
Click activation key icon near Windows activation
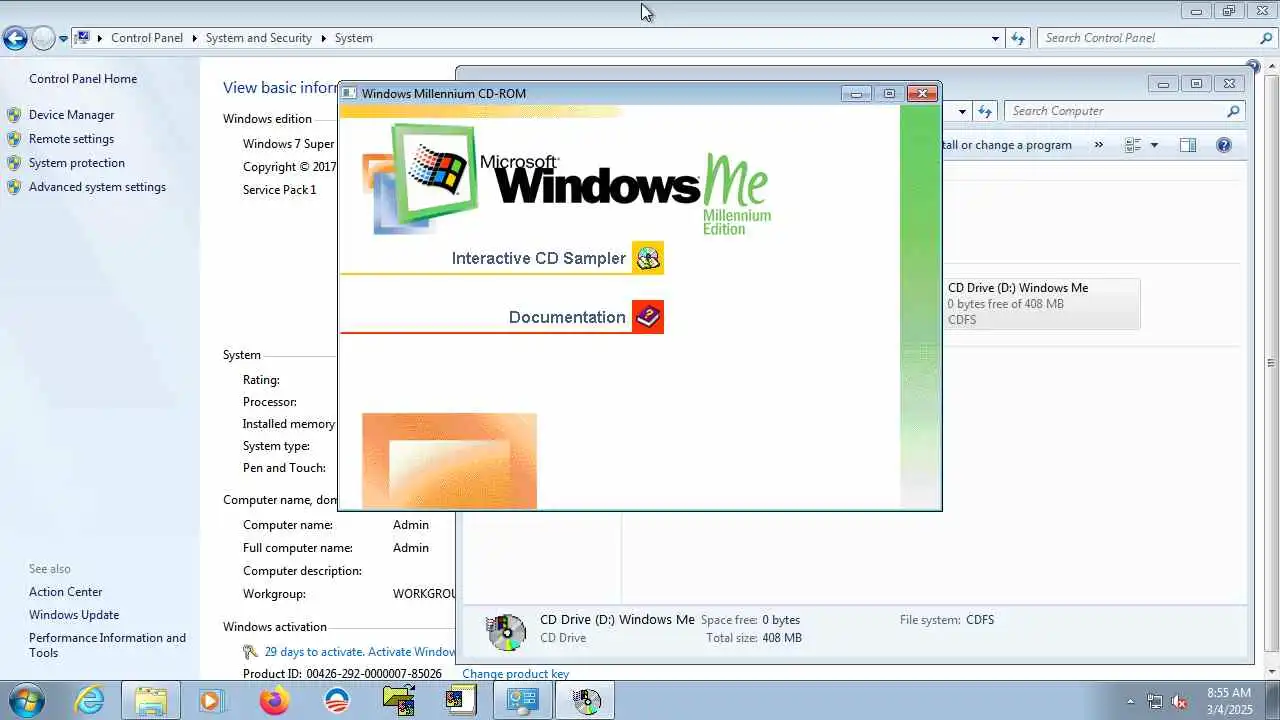250,652
